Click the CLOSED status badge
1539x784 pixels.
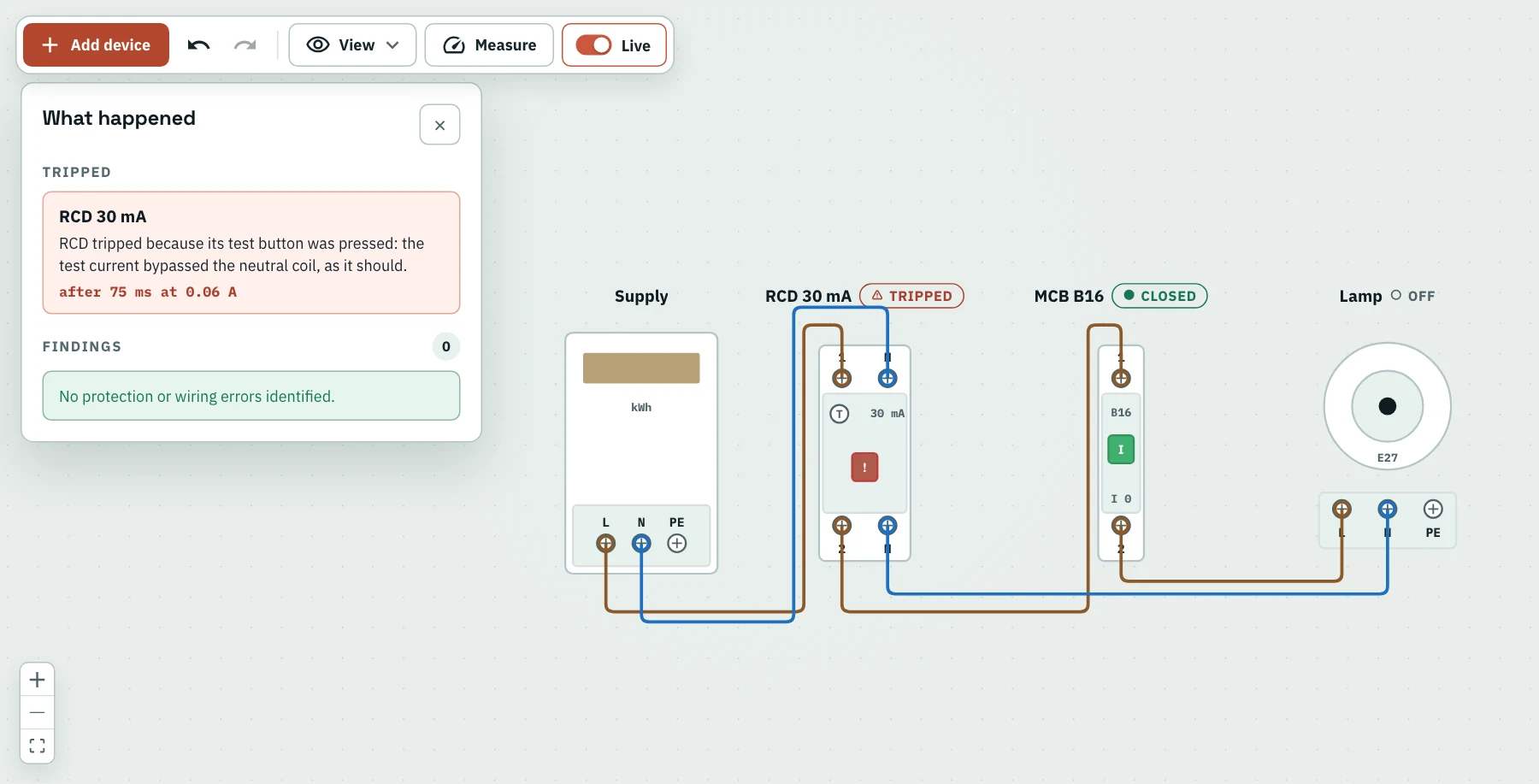pyautogui.click(x=1159, y=296)
